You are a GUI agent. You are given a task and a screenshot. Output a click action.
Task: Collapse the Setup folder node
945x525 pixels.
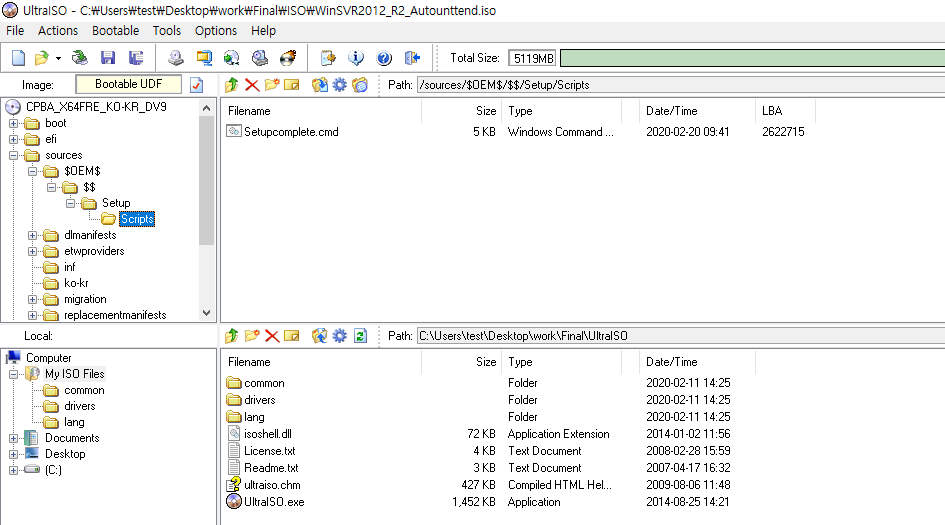[71, 203]
